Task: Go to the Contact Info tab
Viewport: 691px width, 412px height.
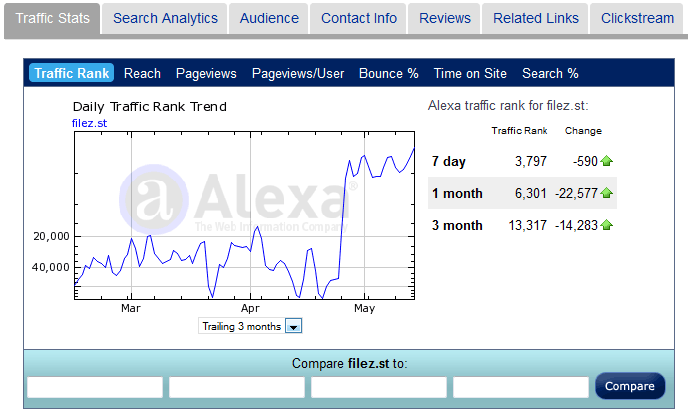Action: 358,18
